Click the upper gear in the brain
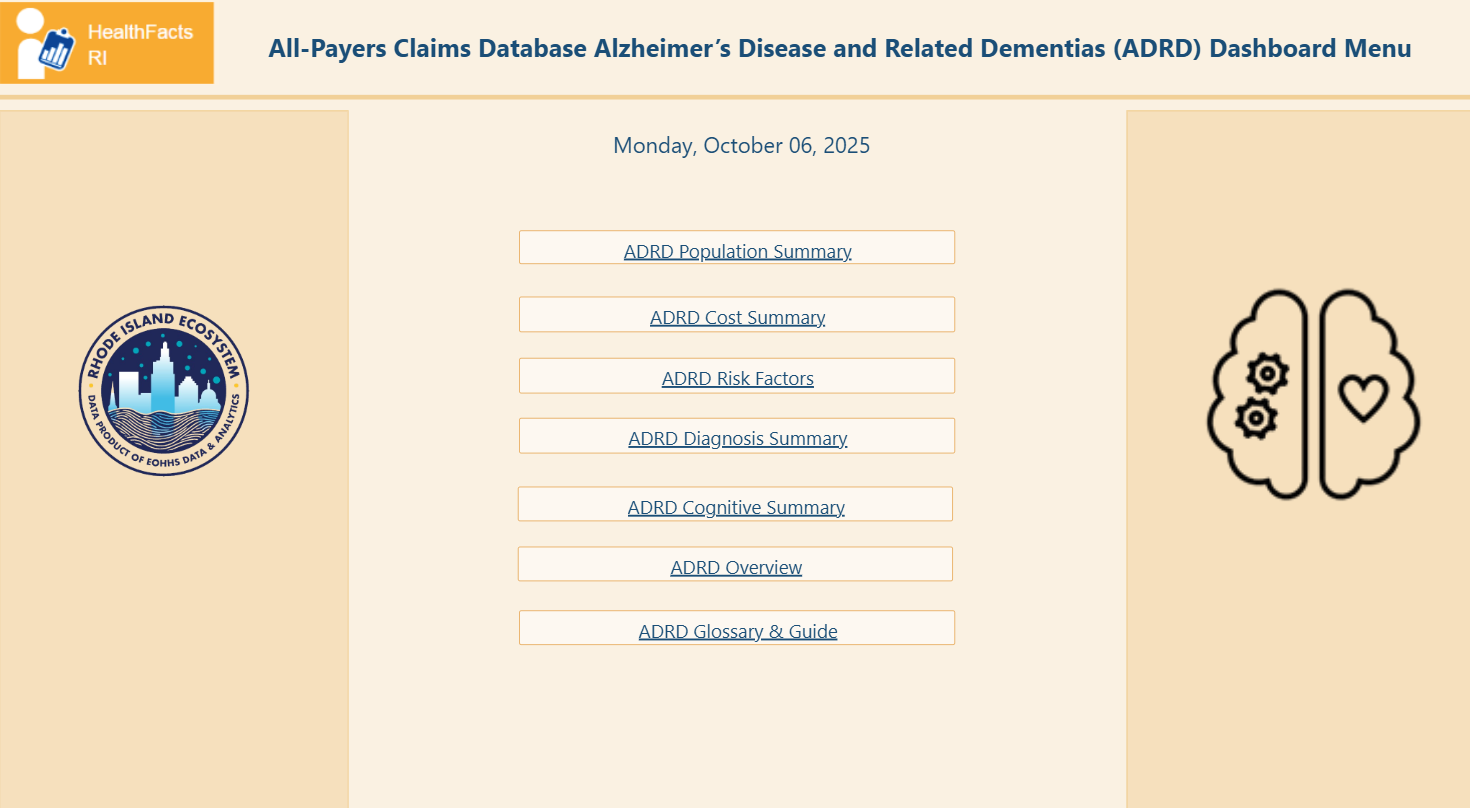Screen dimensions: 1470x808 click(x=1268, y=374)
